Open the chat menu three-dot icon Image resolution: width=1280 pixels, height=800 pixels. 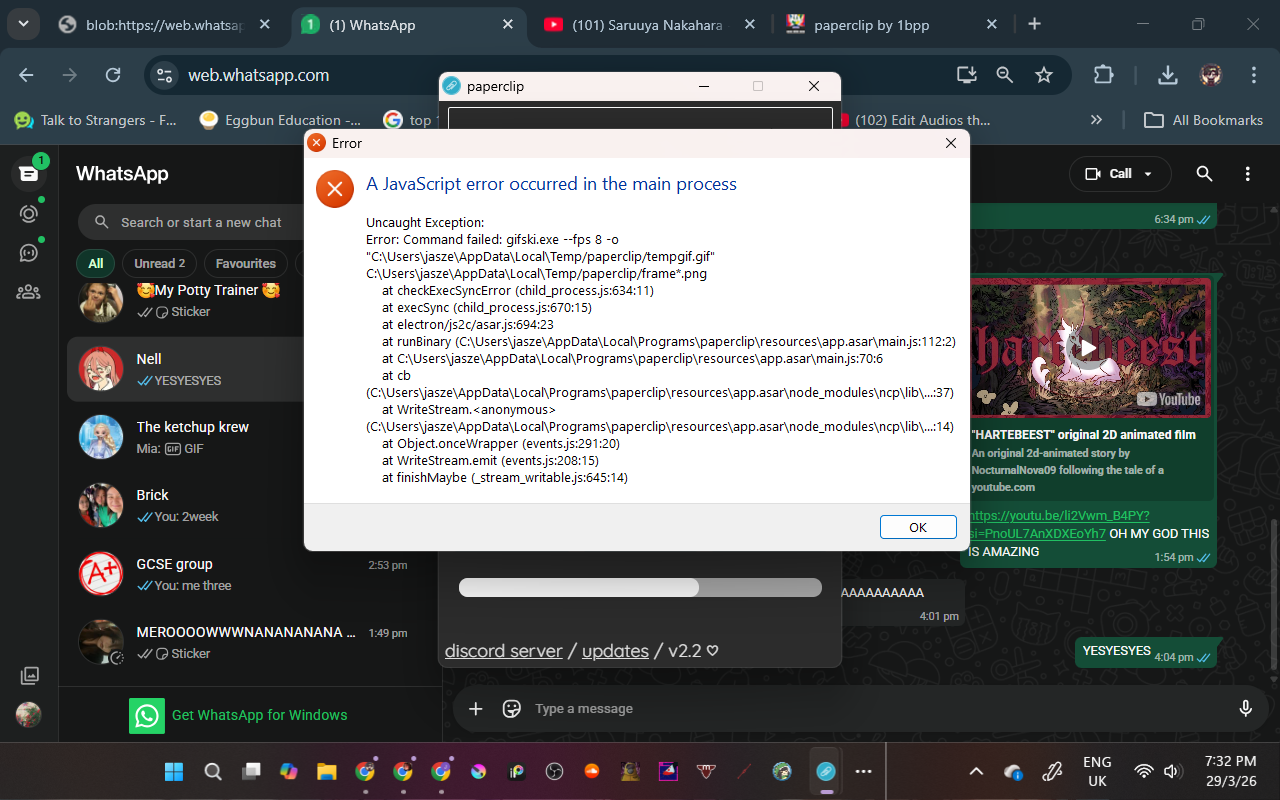point(1247,174)
